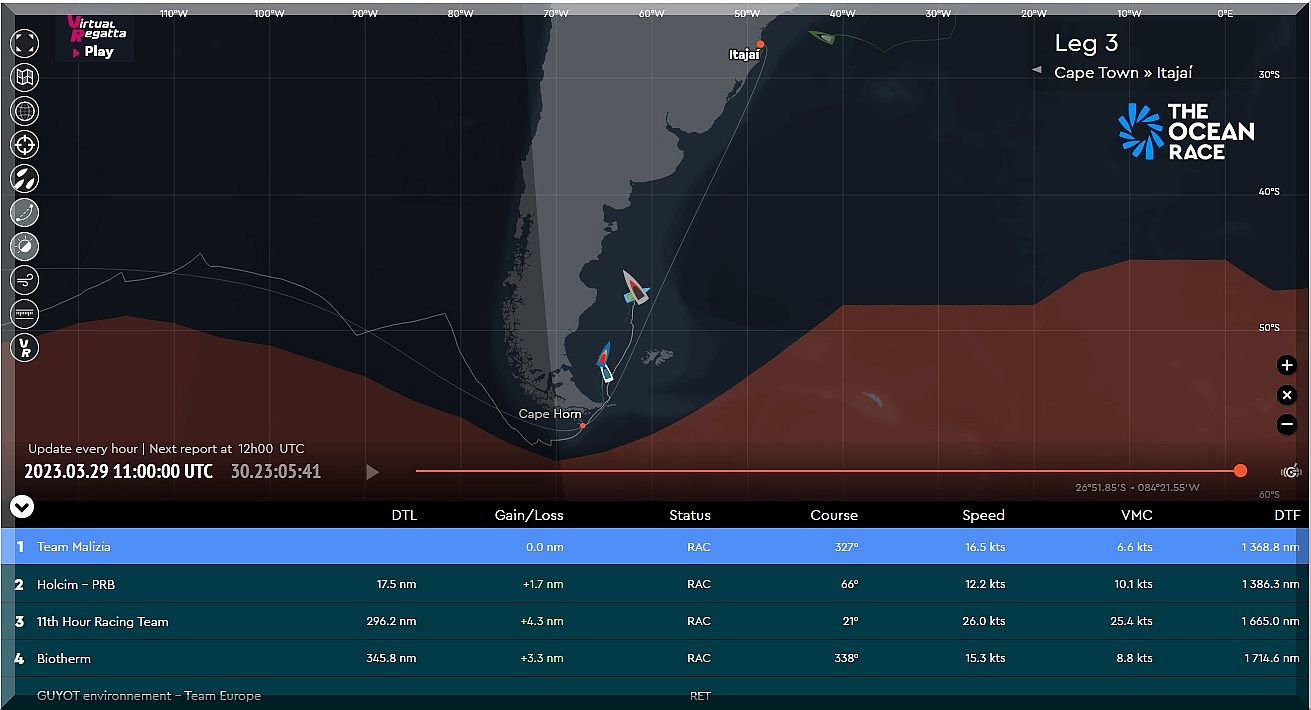Switch to the globe view icon
1311x710 pixels.
pos(24,111)
